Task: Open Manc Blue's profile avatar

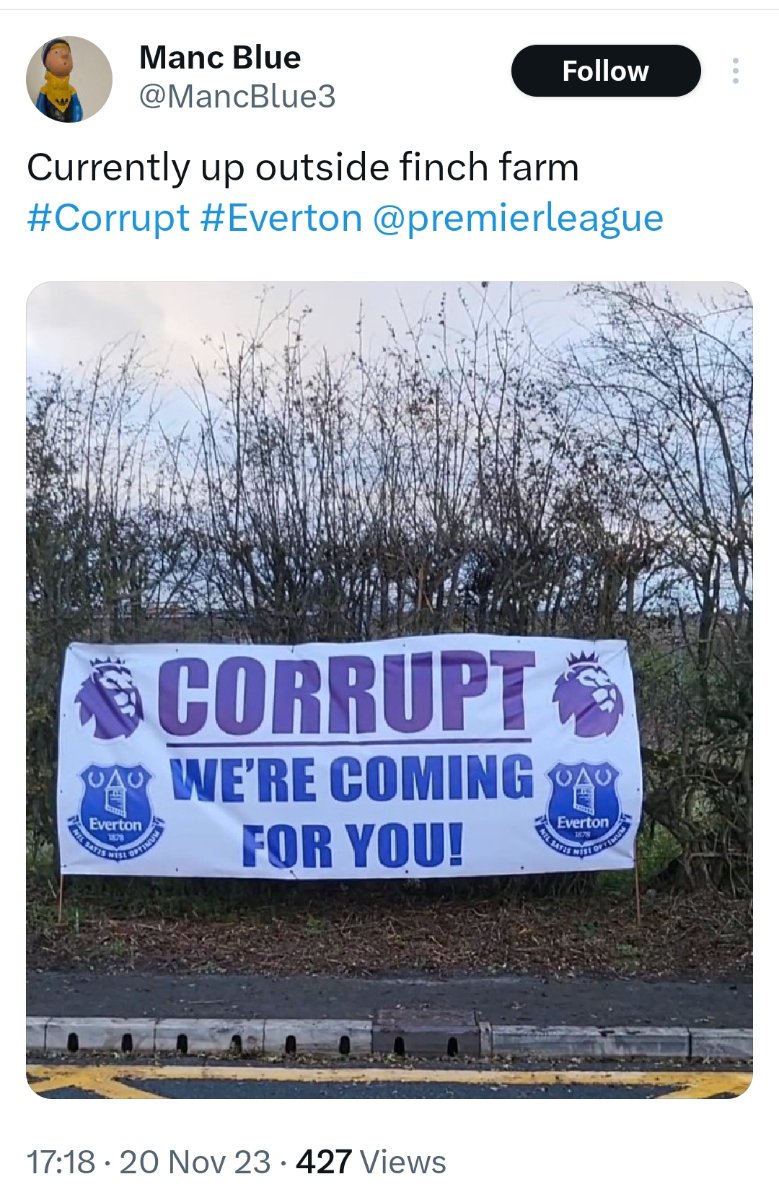Action: click(x=69, y=79)
